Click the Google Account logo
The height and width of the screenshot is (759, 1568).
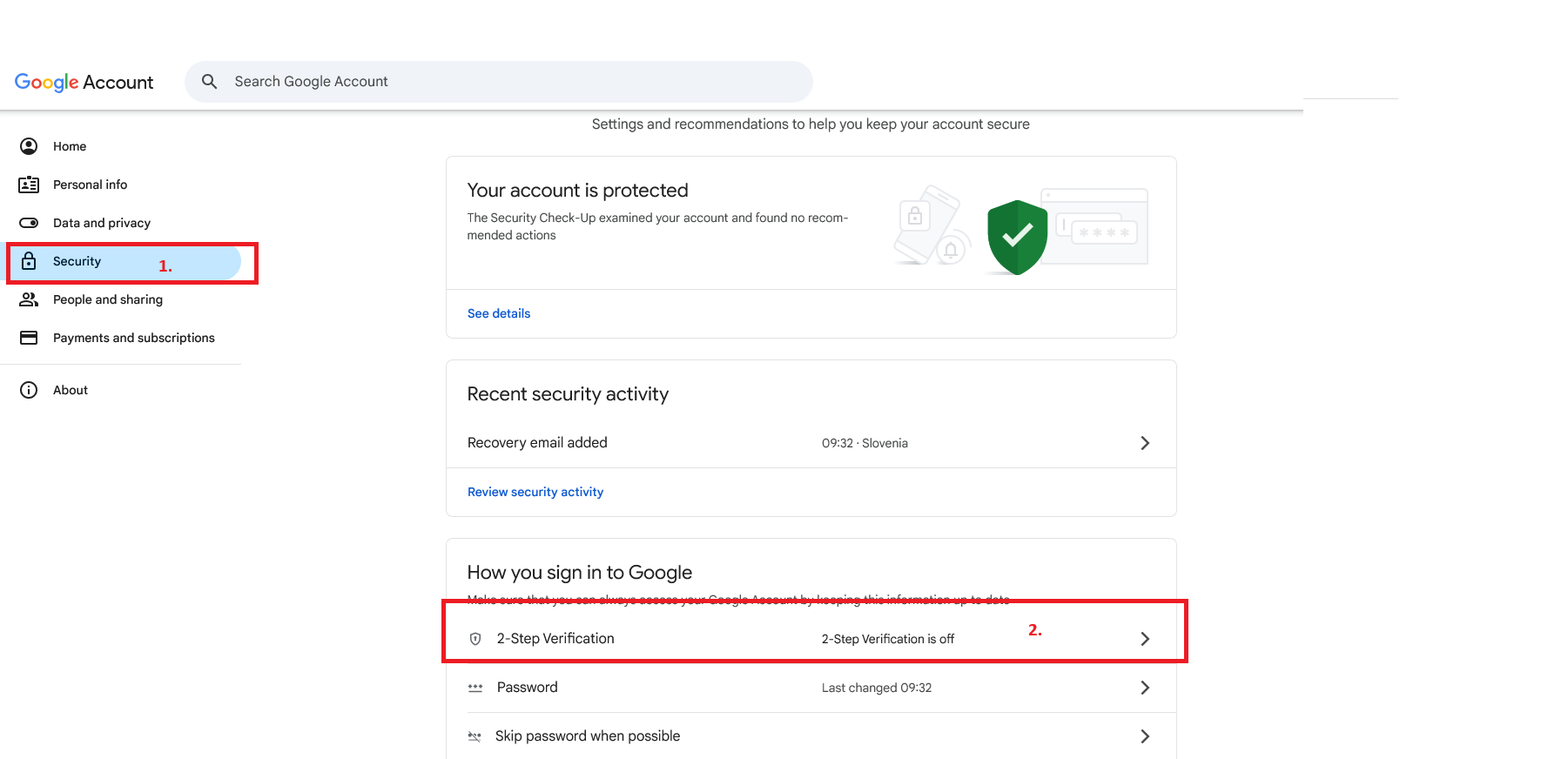(x=84, y=82)
